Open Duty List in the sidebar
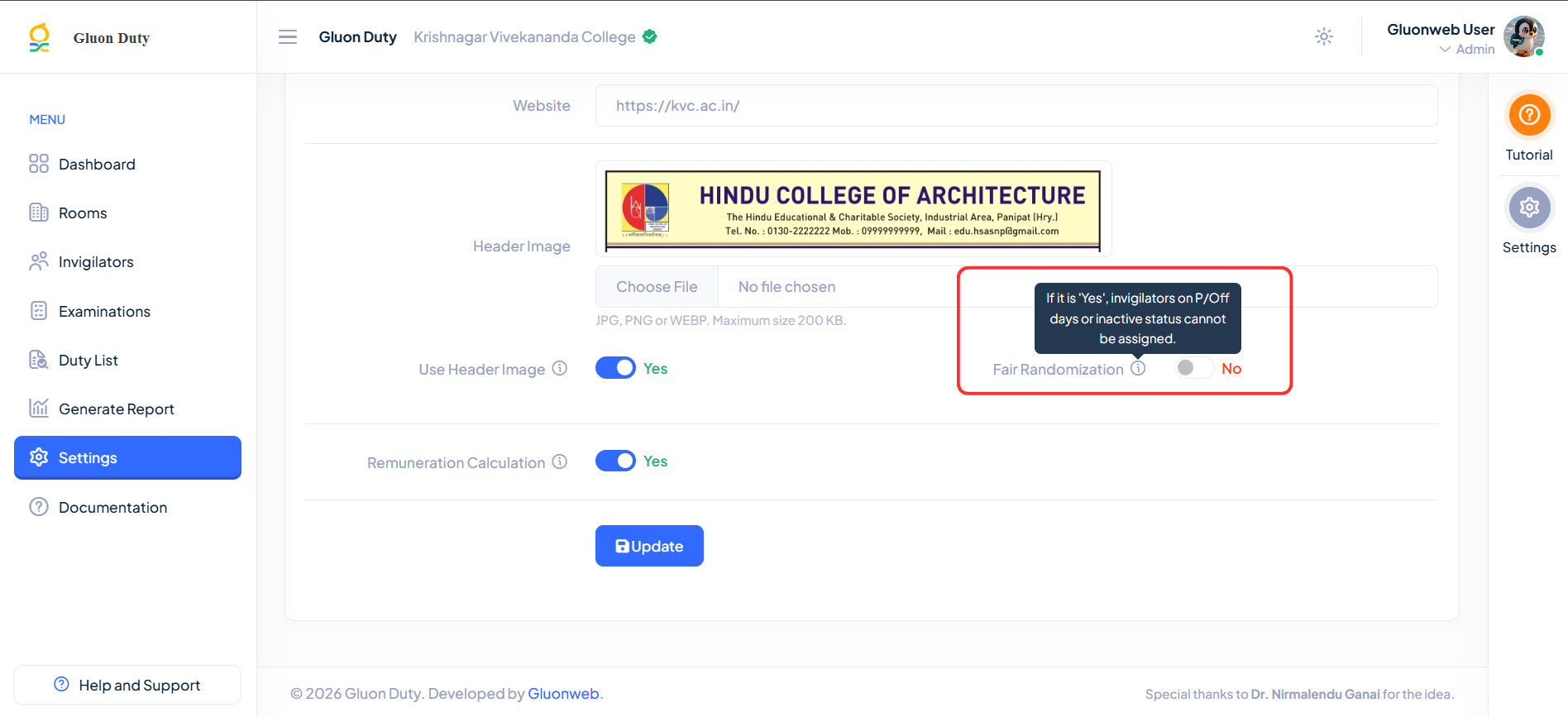Viewport: 1568px width, 717px height. (x=127, y=361)
